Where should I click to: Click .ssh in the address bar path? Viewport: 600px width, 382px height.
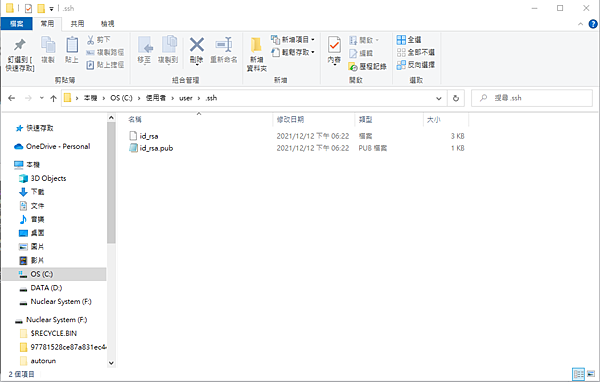pos(211,98)
